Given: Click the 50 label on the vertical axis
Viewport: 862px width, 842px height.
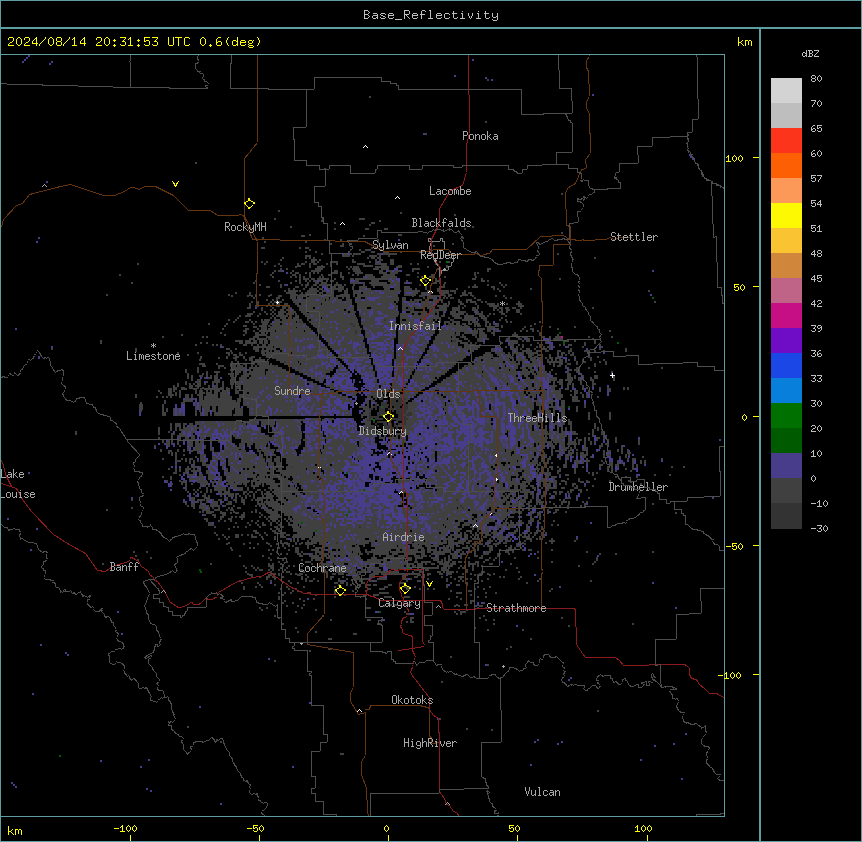Looking at the screenshot, I should [x=739, y=287].
